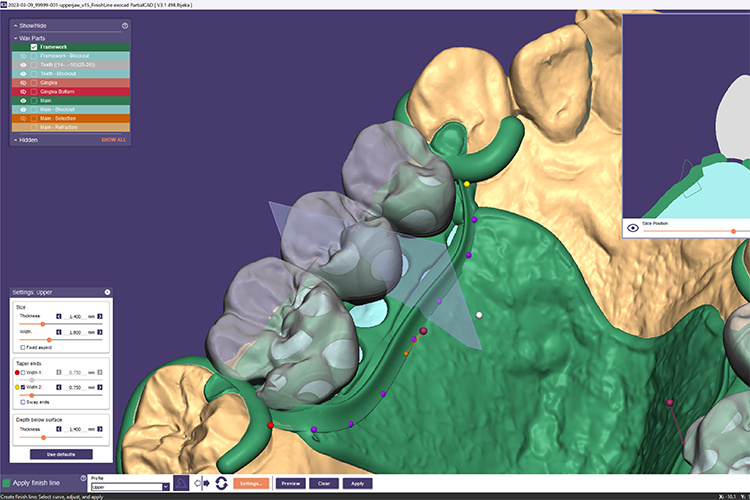Increase Taper Width 2 with the right arrow
This screenshot has height=500, width=750.
[x=99, y=387]
